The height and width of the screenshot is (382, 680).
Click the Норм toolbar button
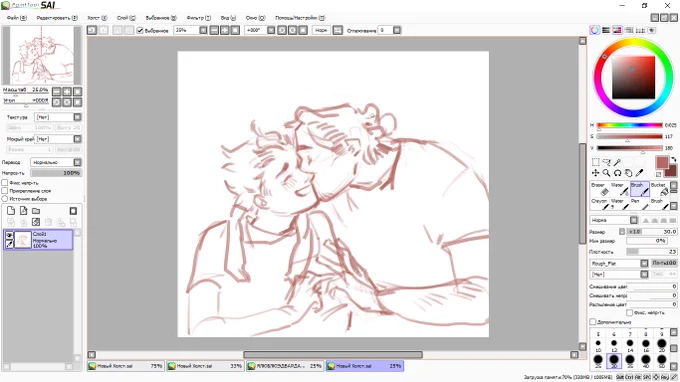(x=321, y=30)
